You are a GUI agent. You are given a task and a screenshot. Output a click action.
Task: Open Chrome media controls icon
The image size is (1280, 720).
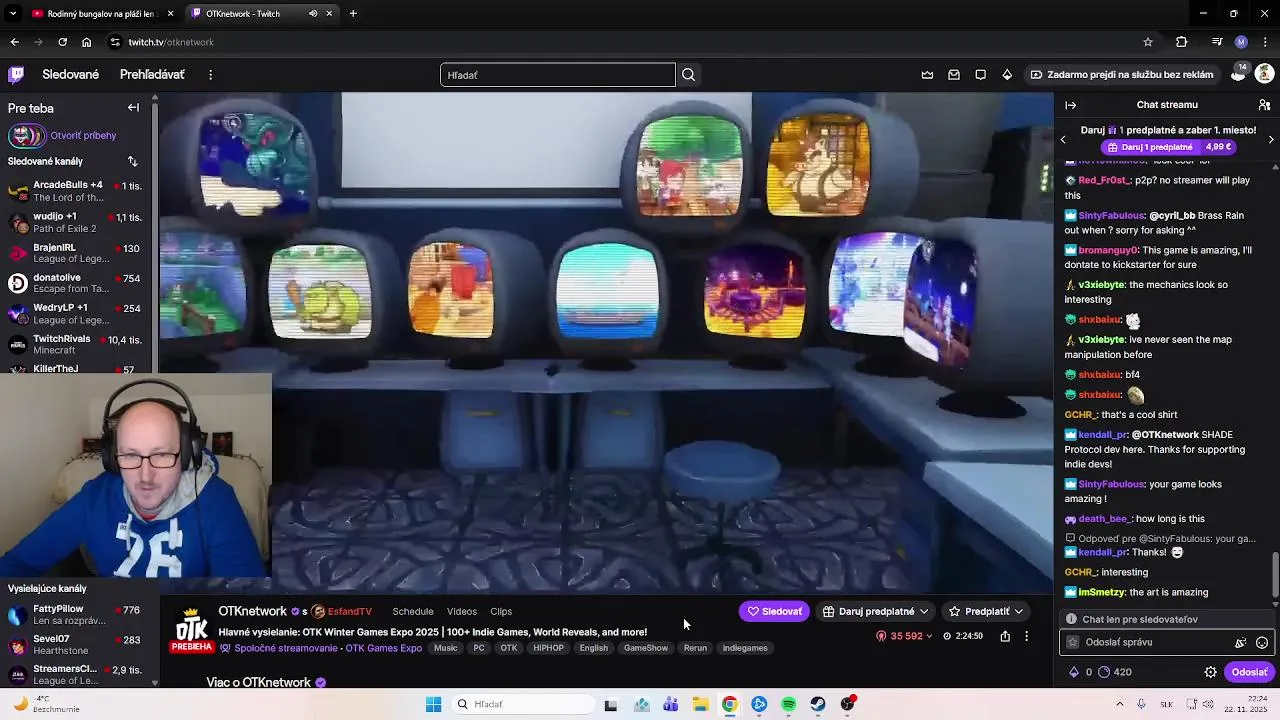point(1216,42)
